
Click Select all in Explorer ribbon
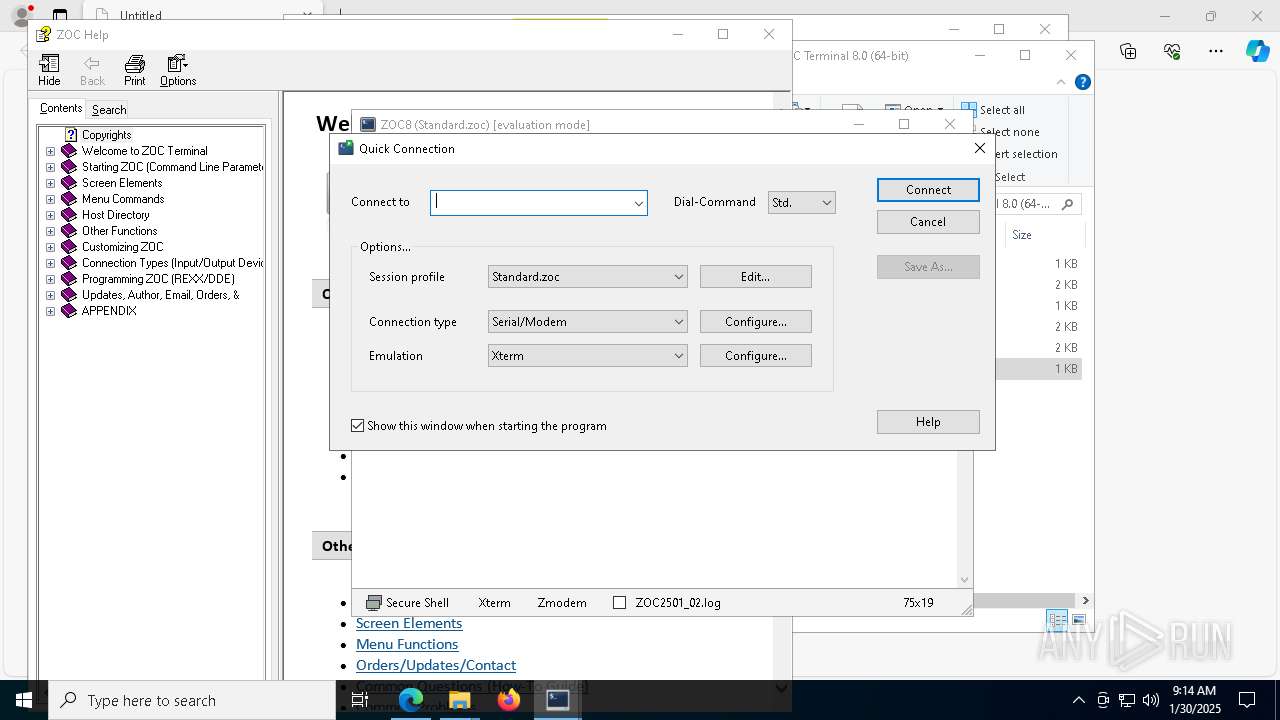993,110
